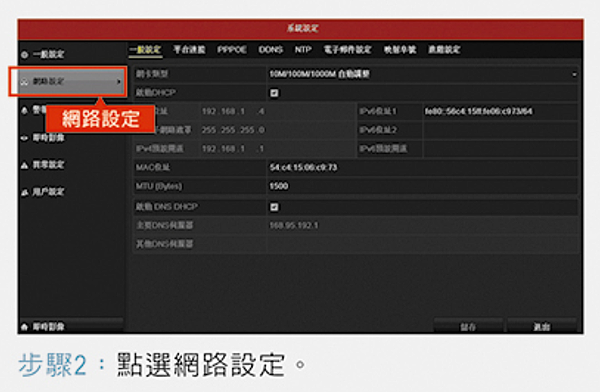The width and height of the screenshot is (600, 392).
Task: Click the other DNS server label
Action: tap(165, 244)
